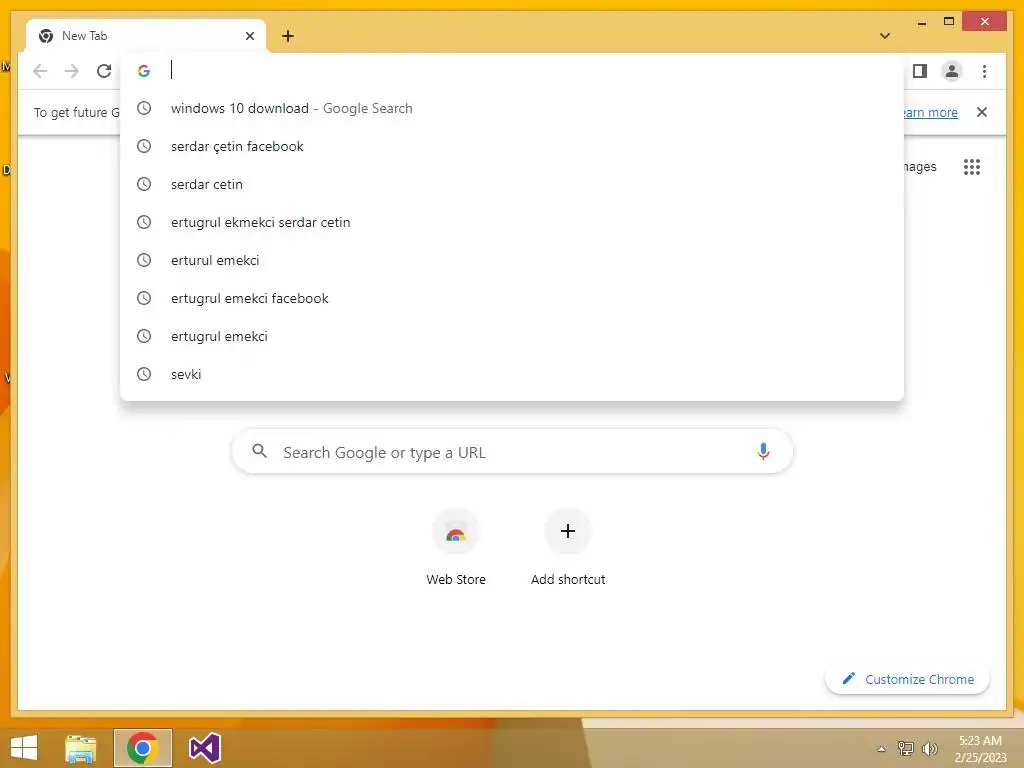Click the Chrome taskbar icon
Viewport: 1024px width, 768px height.
[142, 748]
